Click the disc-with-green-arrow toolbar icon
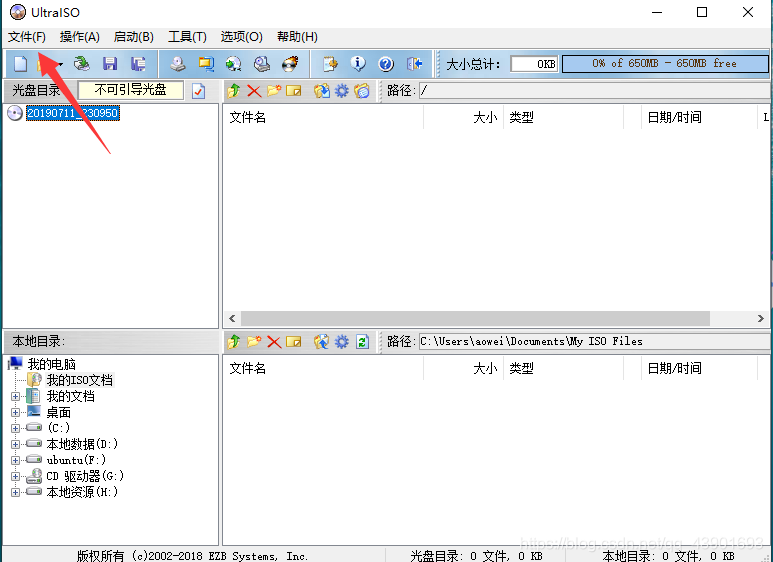This screenshot has width=773, height=562. 234,64
